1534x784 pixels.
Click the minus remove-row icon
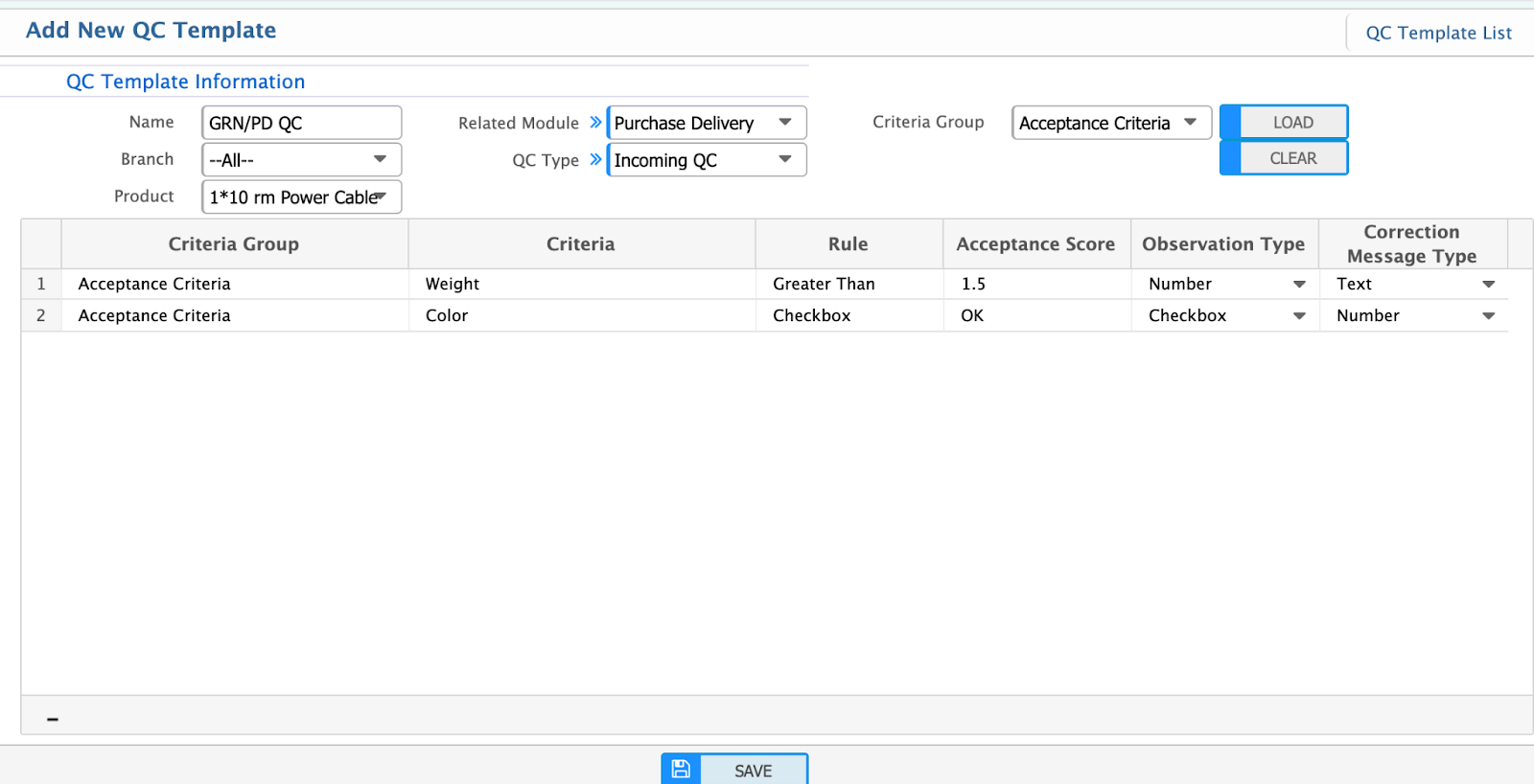click(x=53, y=719)
